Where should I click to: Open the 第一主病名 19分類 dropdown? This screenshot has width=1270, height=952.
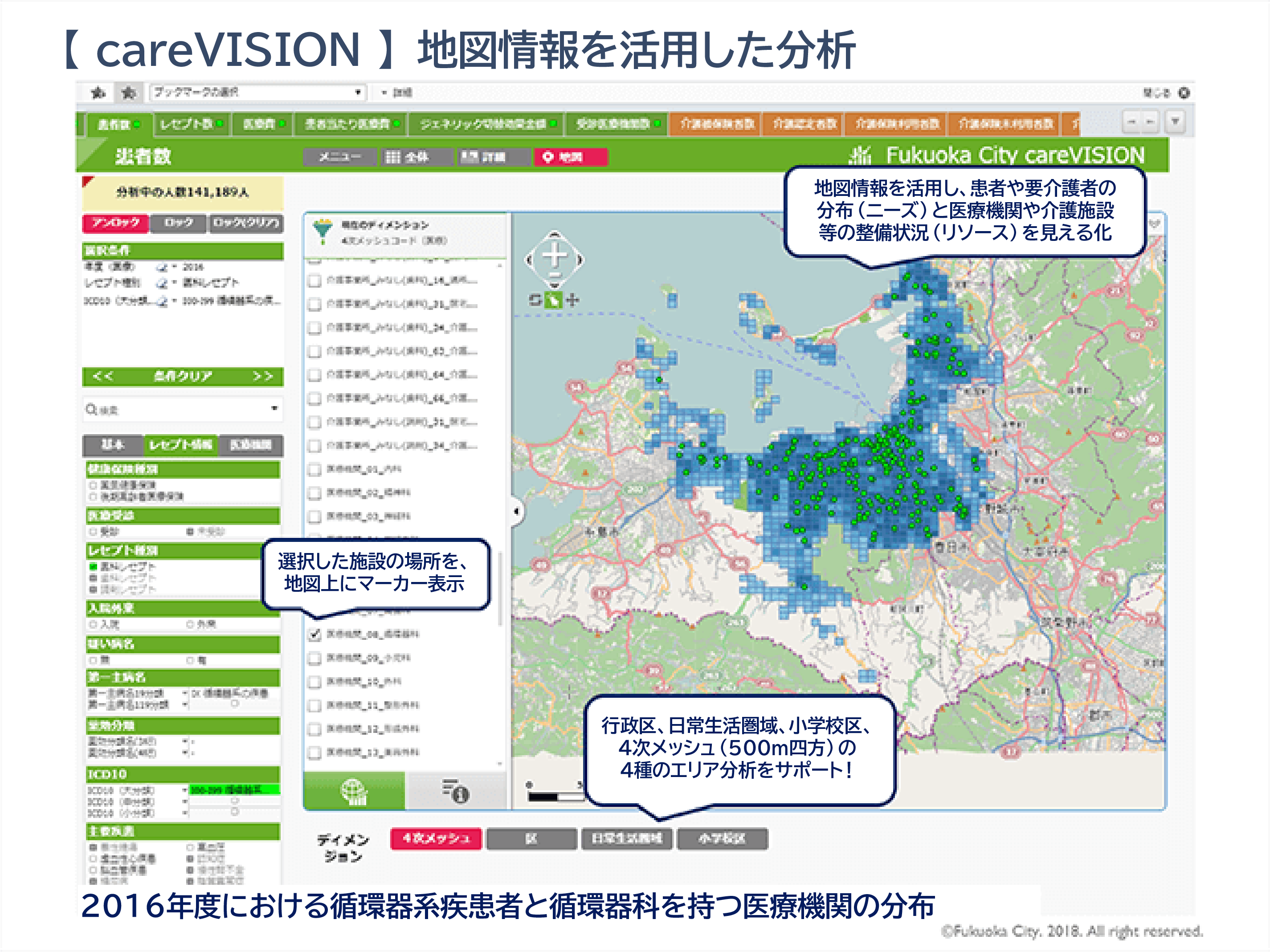coord(185,693)
